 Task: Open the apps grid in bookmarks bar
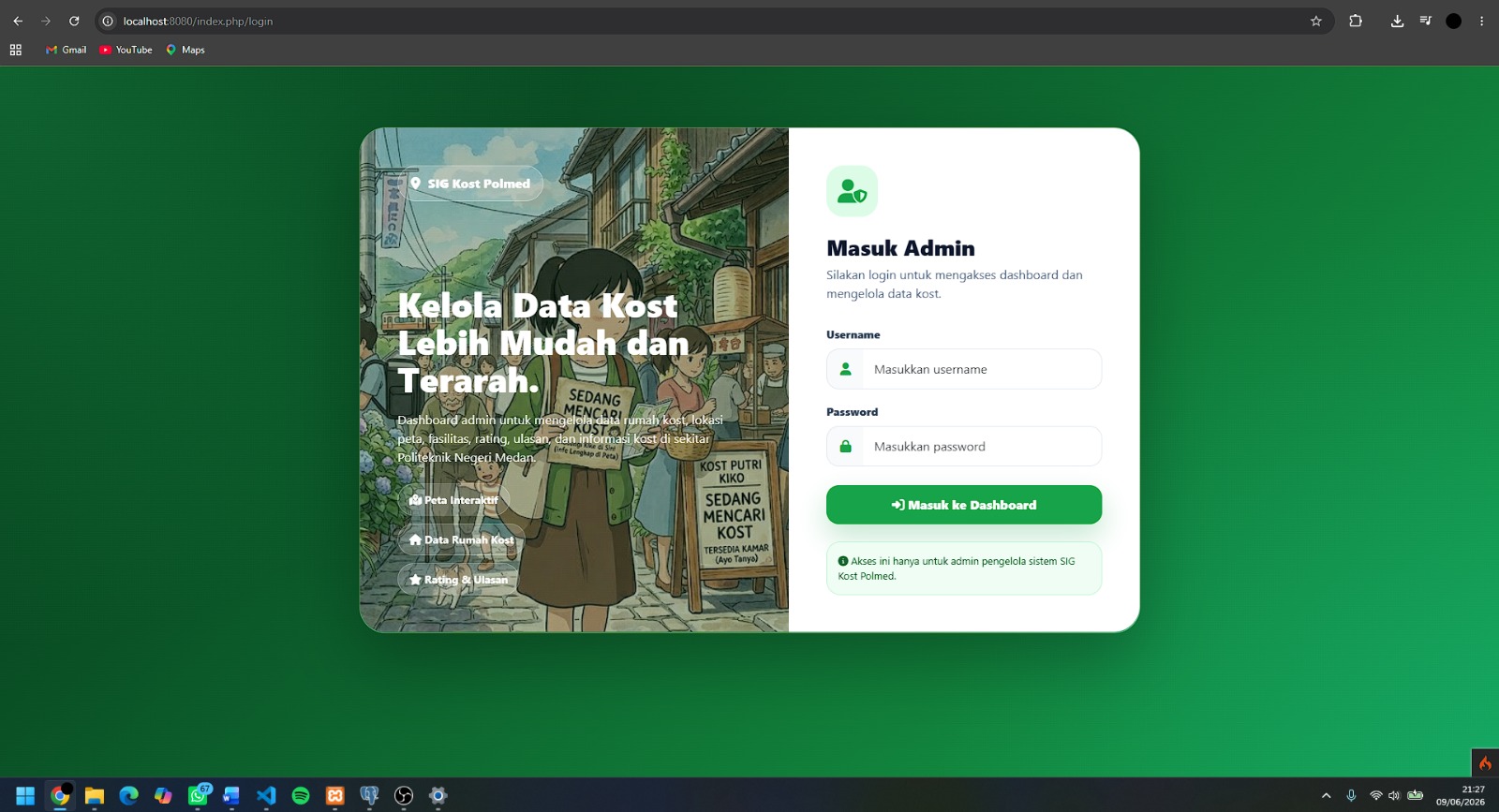click(x=16, y=50)
